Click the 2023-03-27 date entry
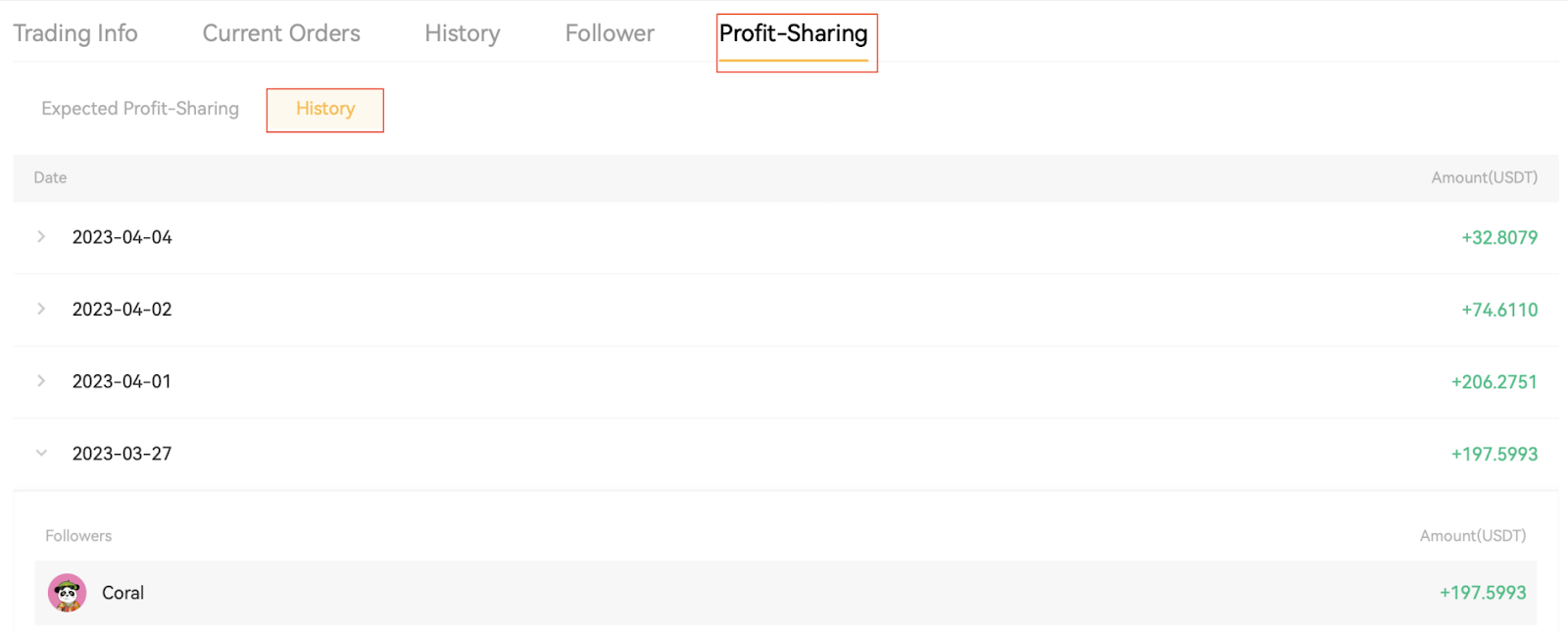Screen dimensions: 1568x633 click(x=122, y=454)
